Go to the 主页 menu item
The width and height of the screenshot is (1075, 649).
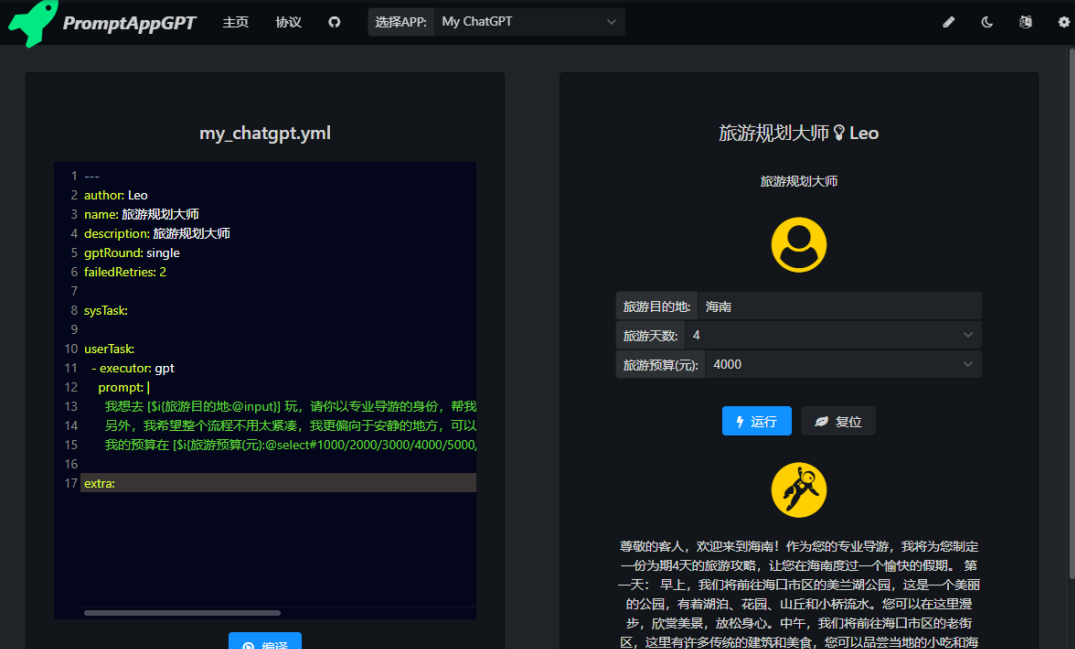coord(235,22)
